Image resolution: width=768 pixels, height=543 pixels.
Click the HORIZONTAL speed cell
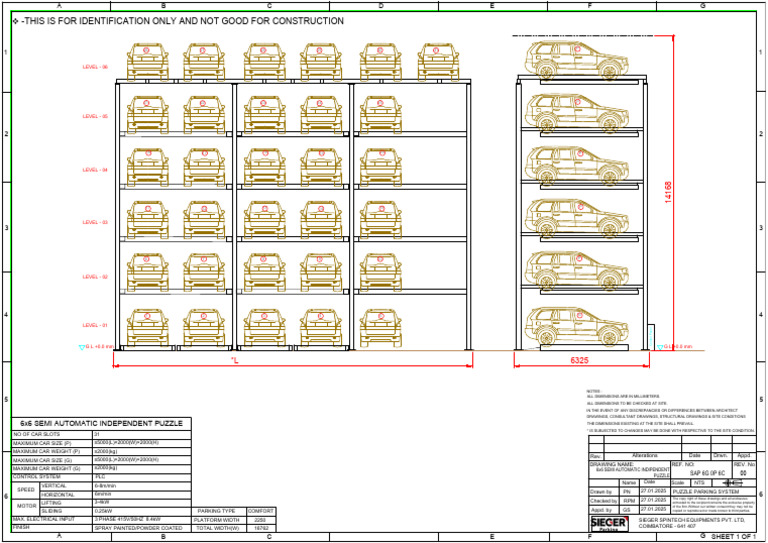(x=66, y=495)
